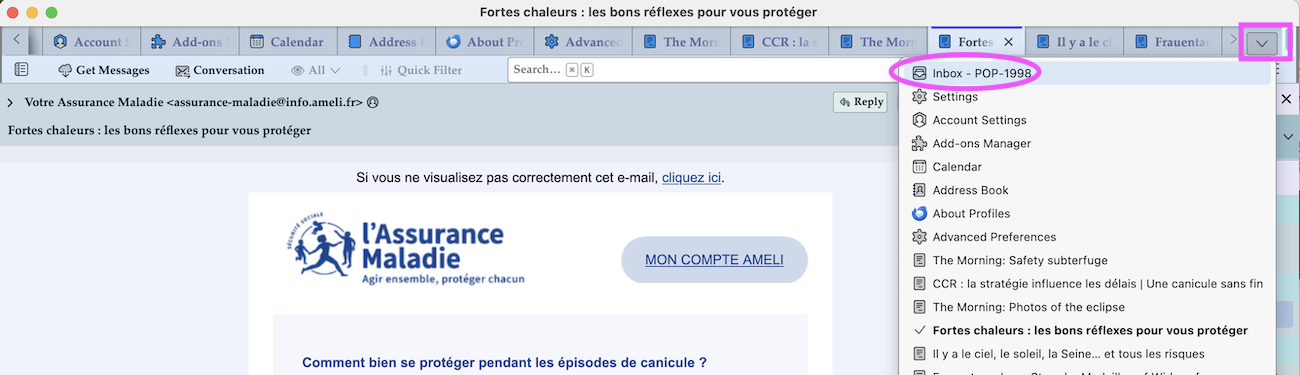This screenshot has width=1300, height=375.
Task: Click the gear icon of Settings menu entry
Action: click(920, 97)
